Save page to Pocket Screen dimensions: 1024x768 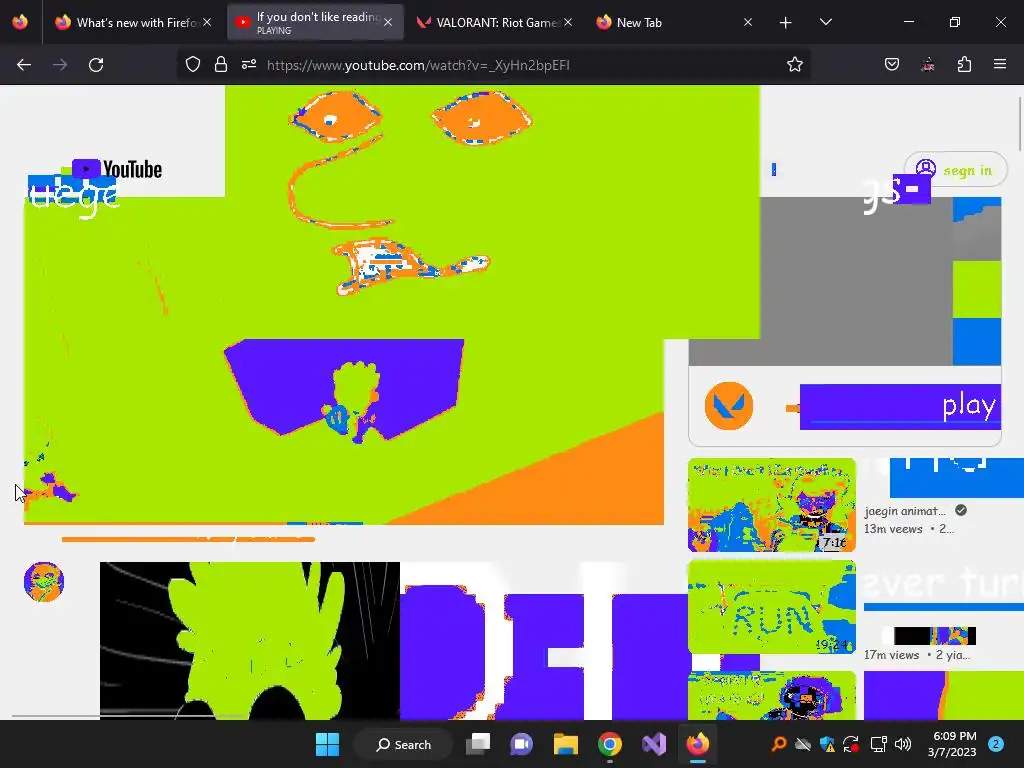coord(892,65)
